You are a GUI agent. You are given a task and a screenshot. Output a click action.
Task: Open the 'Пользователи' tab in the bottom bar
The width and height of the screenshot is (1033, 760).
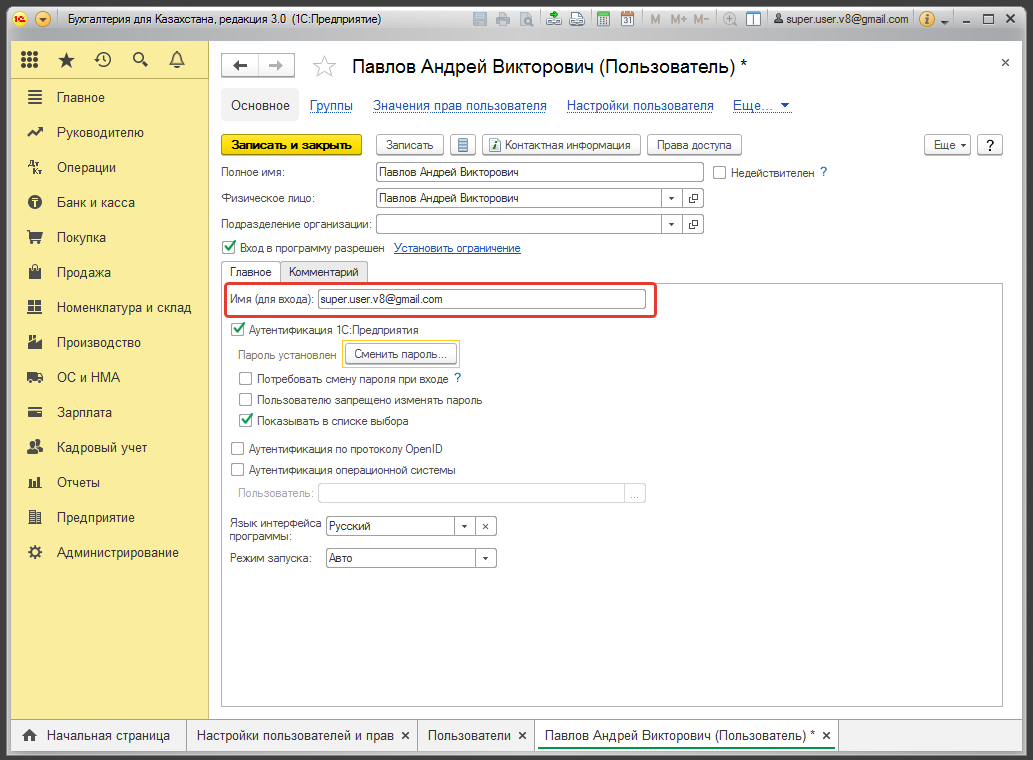pyautogui.click(x=469, y=735)
